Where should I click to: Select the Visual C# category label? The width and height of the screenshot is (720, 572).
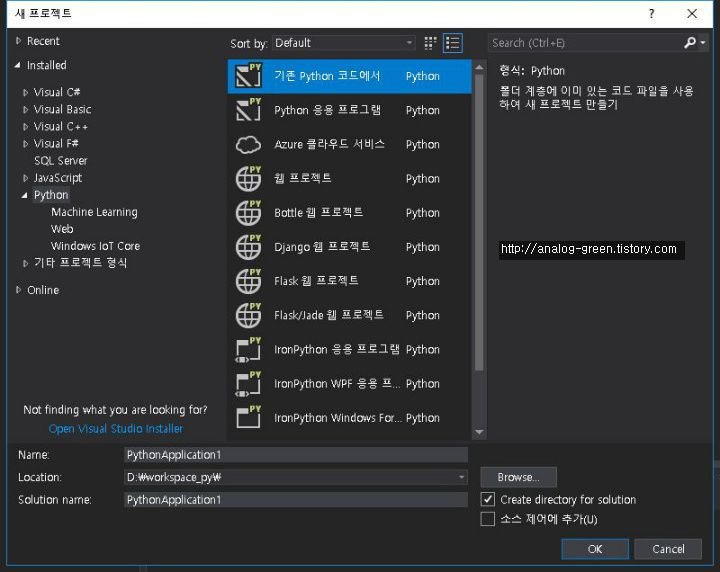[x=57, y=92]
